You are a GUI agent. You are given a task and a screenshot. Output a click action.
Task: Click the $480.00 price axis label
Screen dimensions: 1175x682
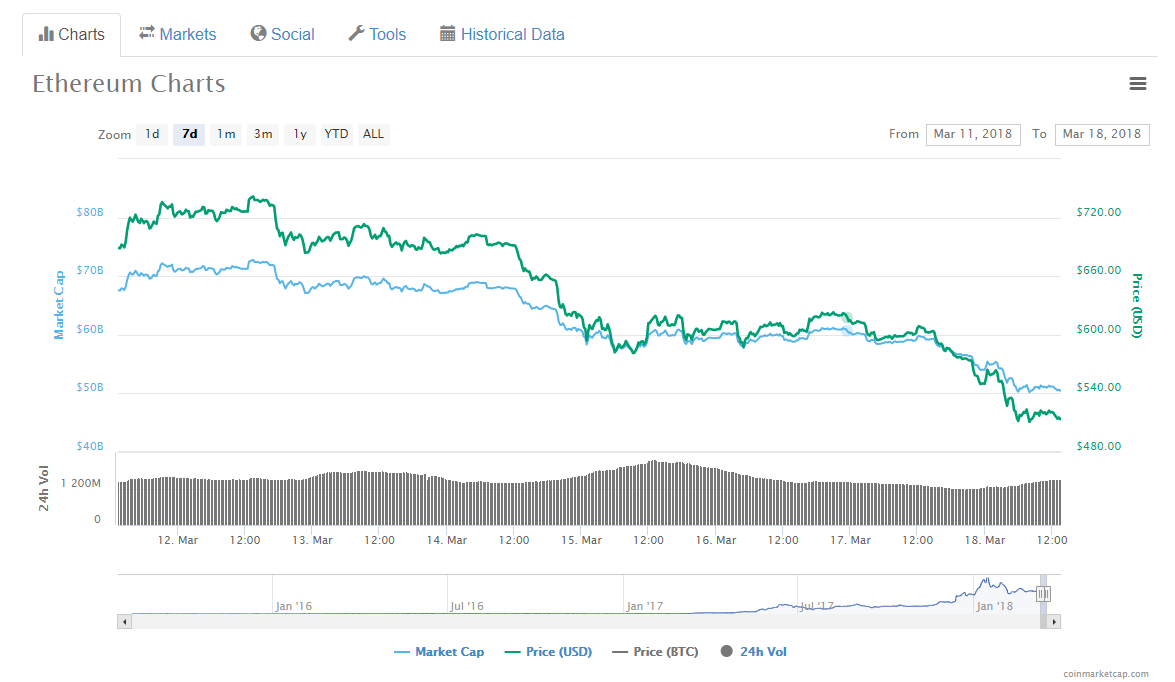tap(1099, 446)
